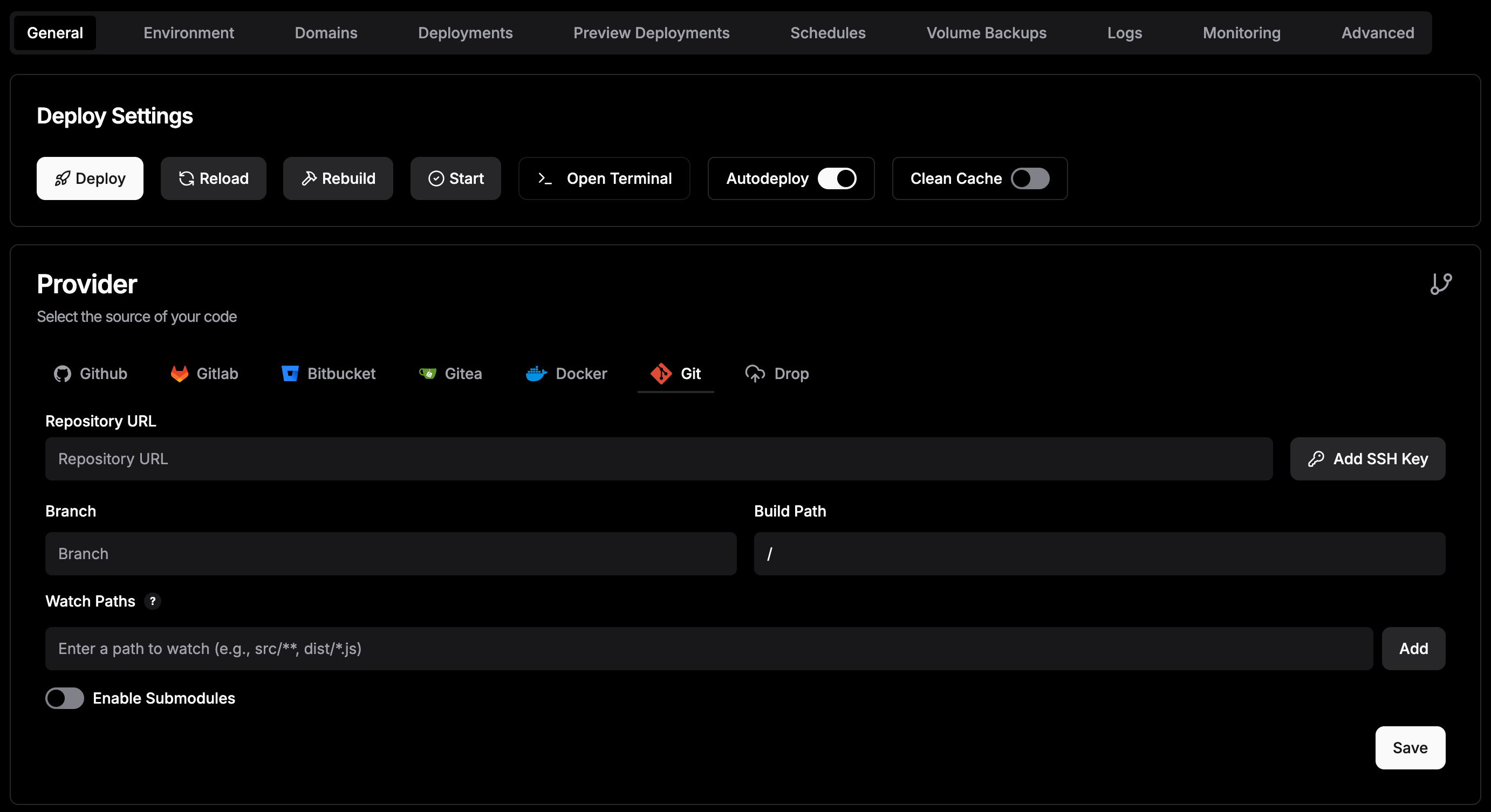Click the Add SSH Key button
The height and width of the screenshot is (812, 1491).
[1367, 459]
